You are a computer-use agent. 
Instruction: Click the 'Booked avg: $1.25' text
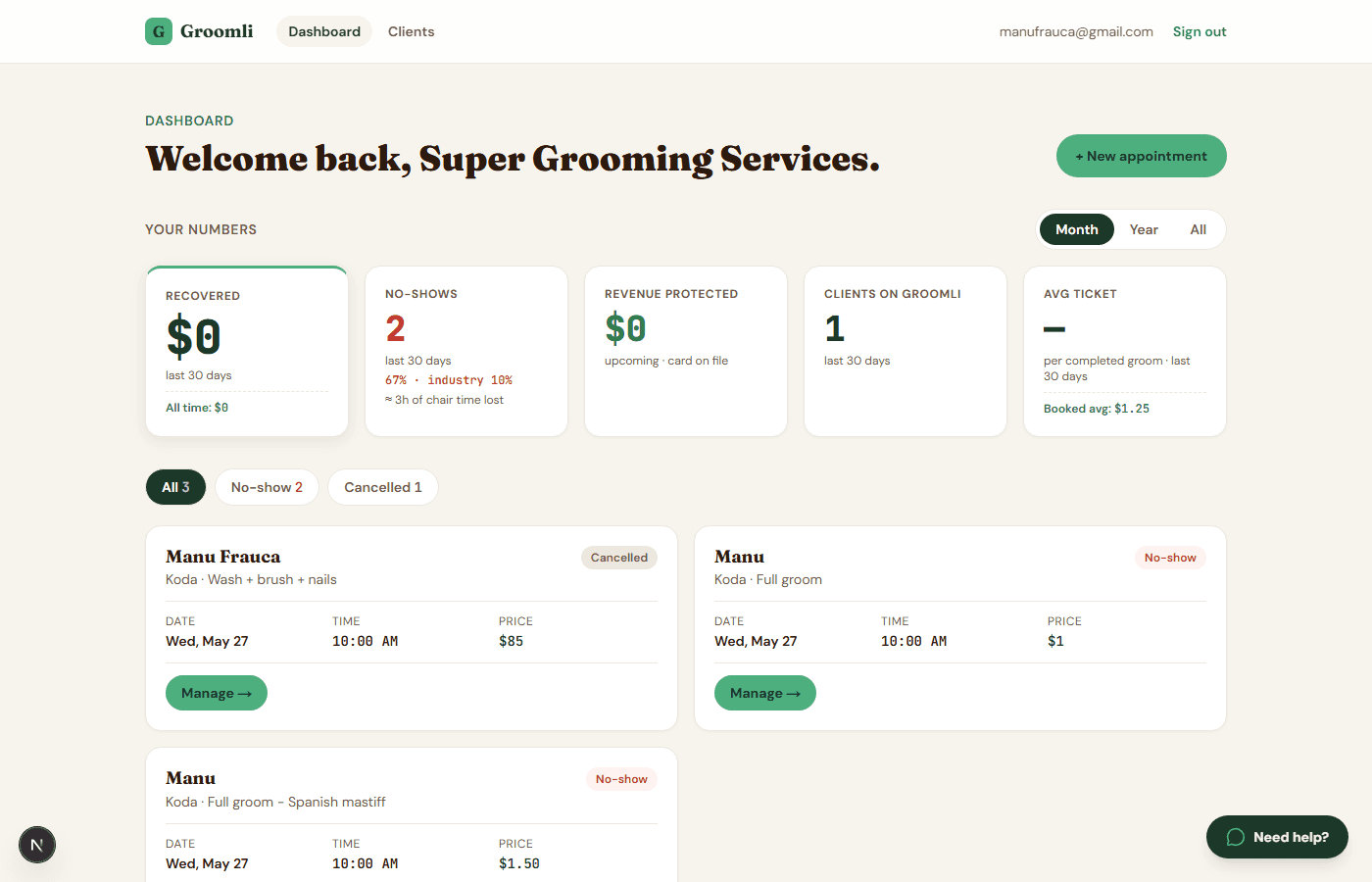point(1097,409)
